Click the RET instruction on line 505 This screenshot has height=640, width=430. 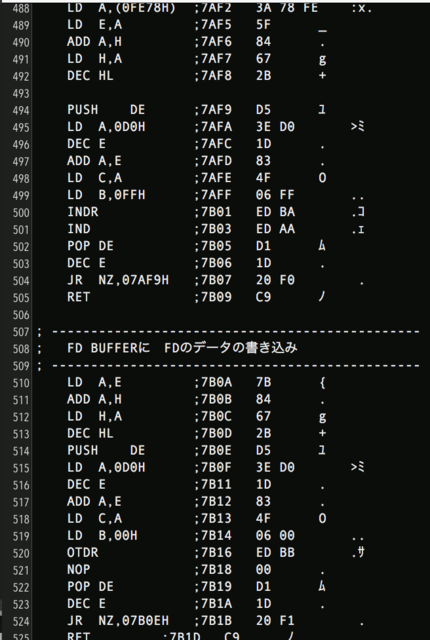pos(79,297)
